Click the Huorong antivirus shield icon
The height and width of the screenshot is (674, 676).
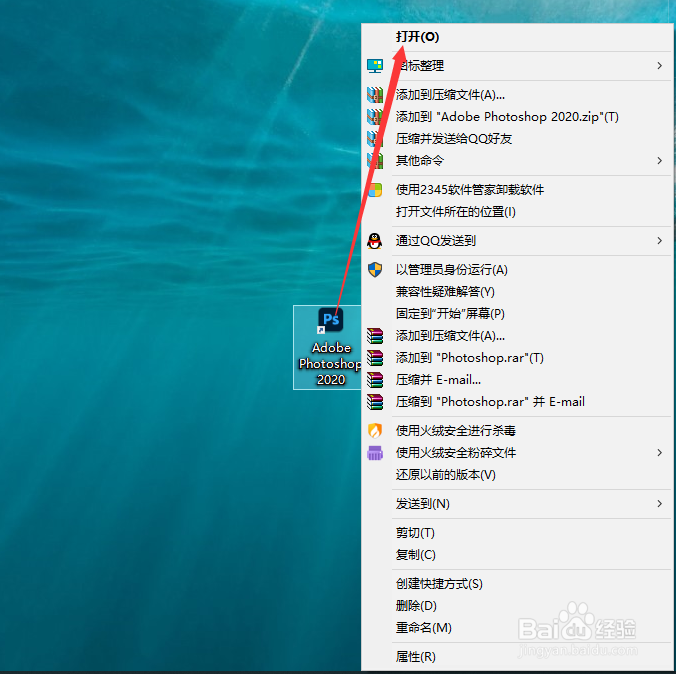[375, 430]
